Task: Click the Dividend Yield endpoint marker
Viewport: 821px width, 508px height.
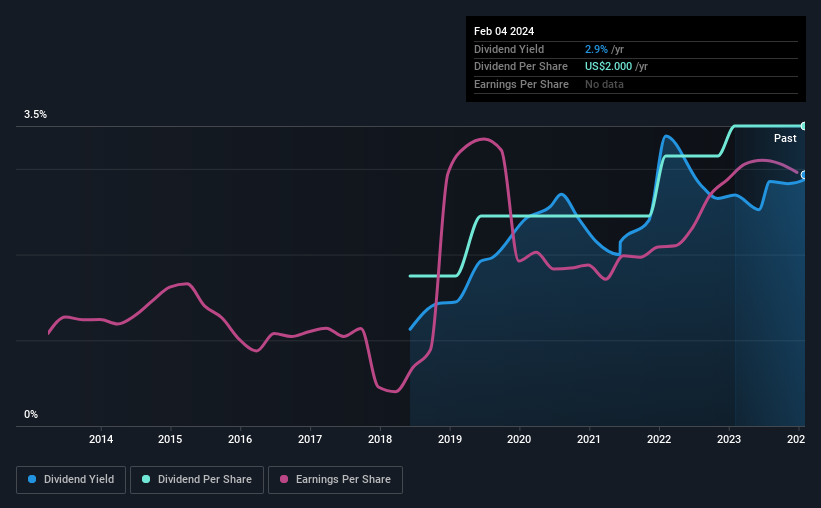Action: click(x=804, y=175)
